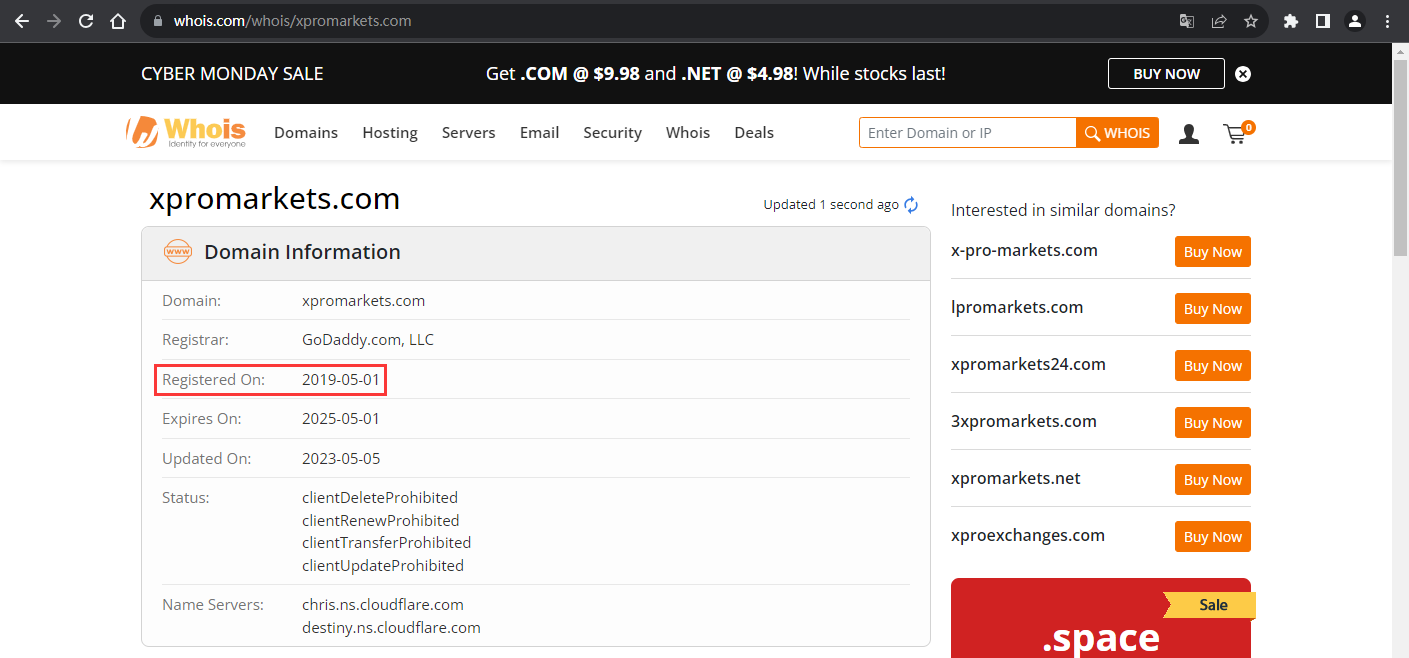Share this page via the address bar icon
The width and height of the screenshot is (1409, 658).
(x=1219, y=21)
